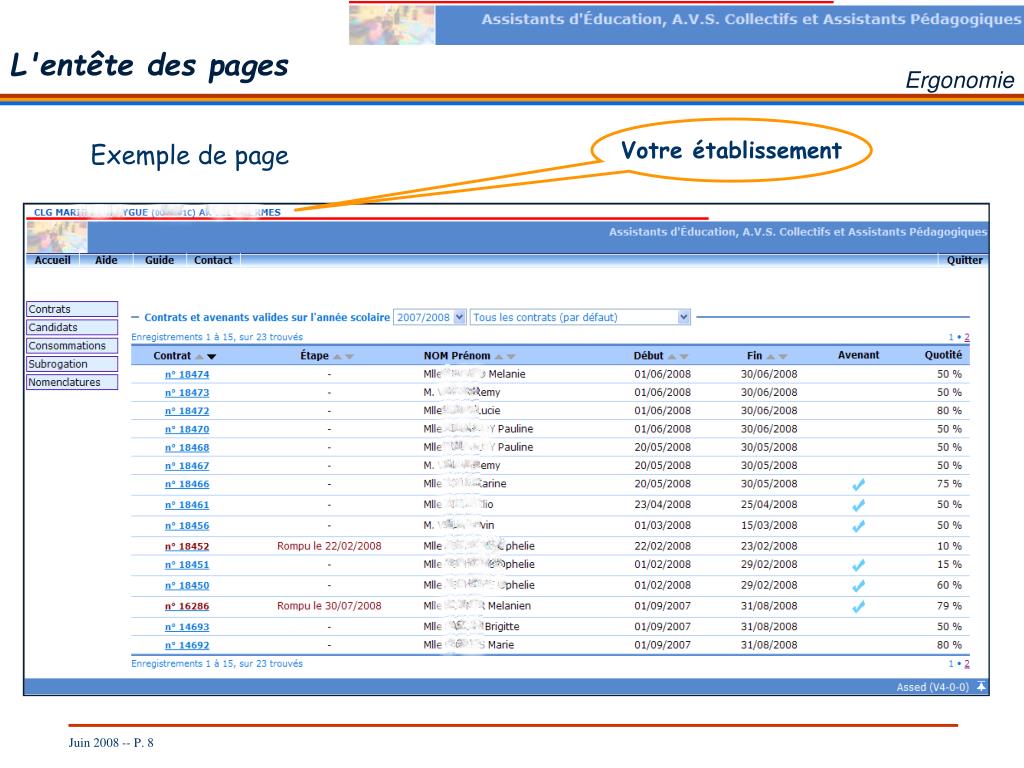Click the Avenant checkmark for contract 18450
This screenshot has width=1024, height=768.
(x=859, y=586)
